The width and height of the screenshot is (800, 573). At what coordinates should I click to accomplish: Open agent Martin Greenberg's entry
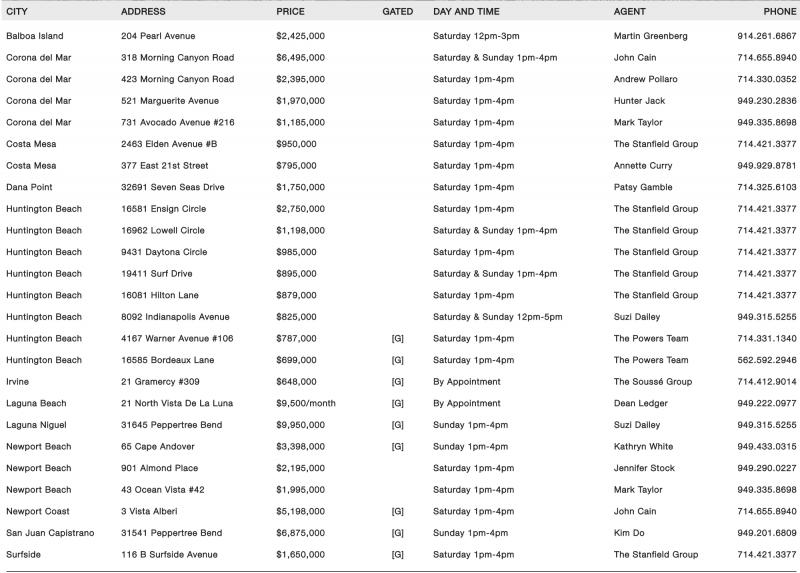point(650,36)
